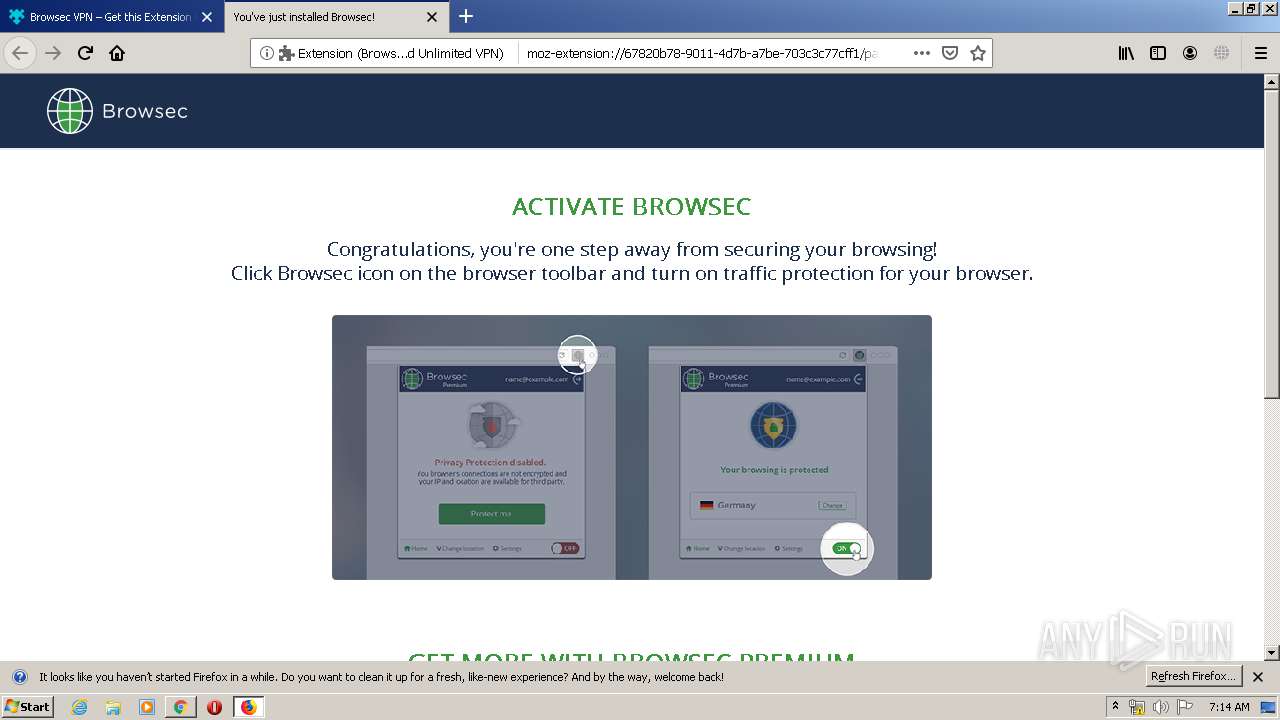Screen dimensions: 1280x720
Task: Open the Windows Start menu
Action: pyautogui.click(x=28, y=707)
